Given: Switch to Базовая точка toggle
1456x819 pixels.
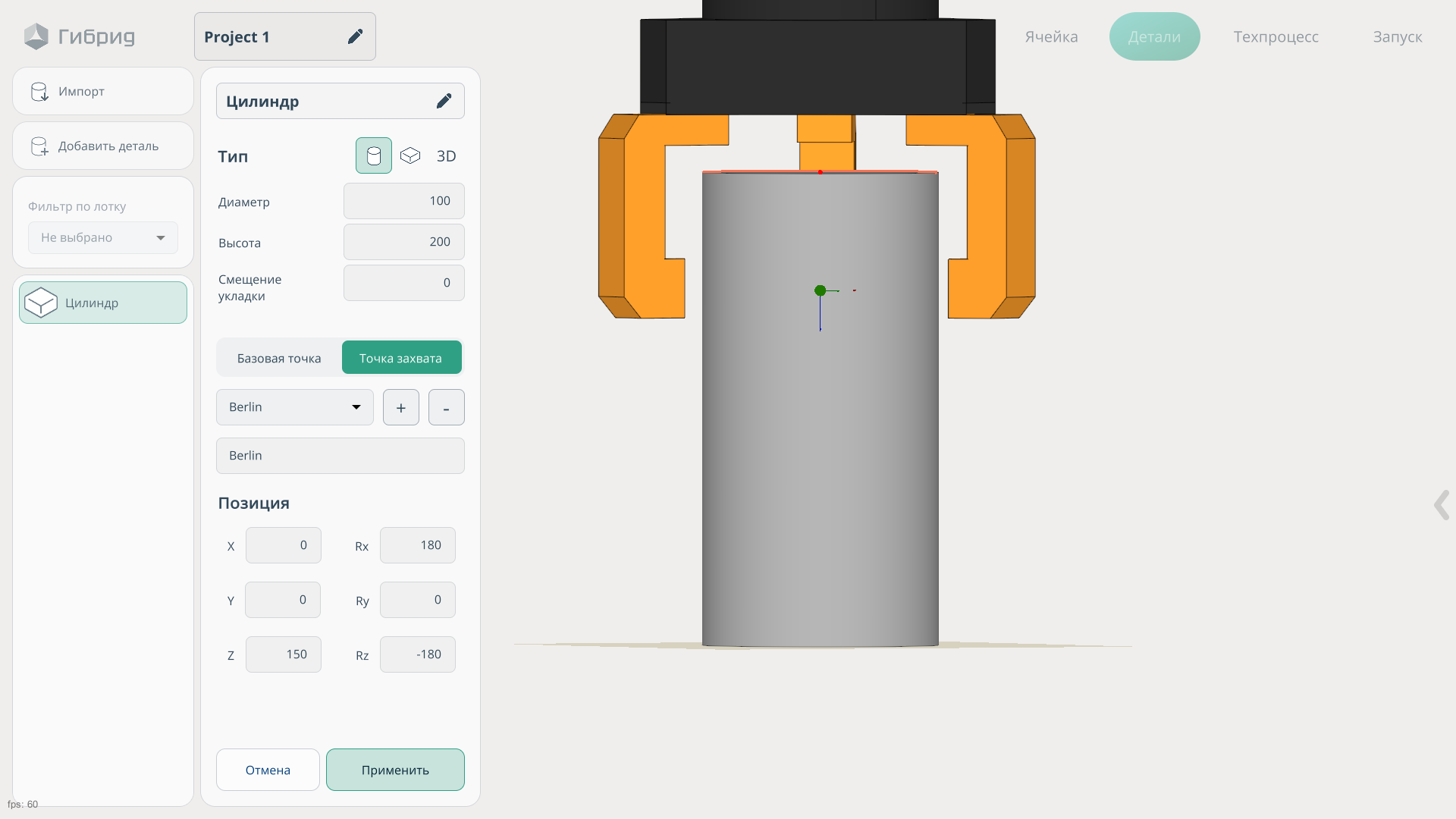Looking at the screenshot, I should (x=279, y=358).
